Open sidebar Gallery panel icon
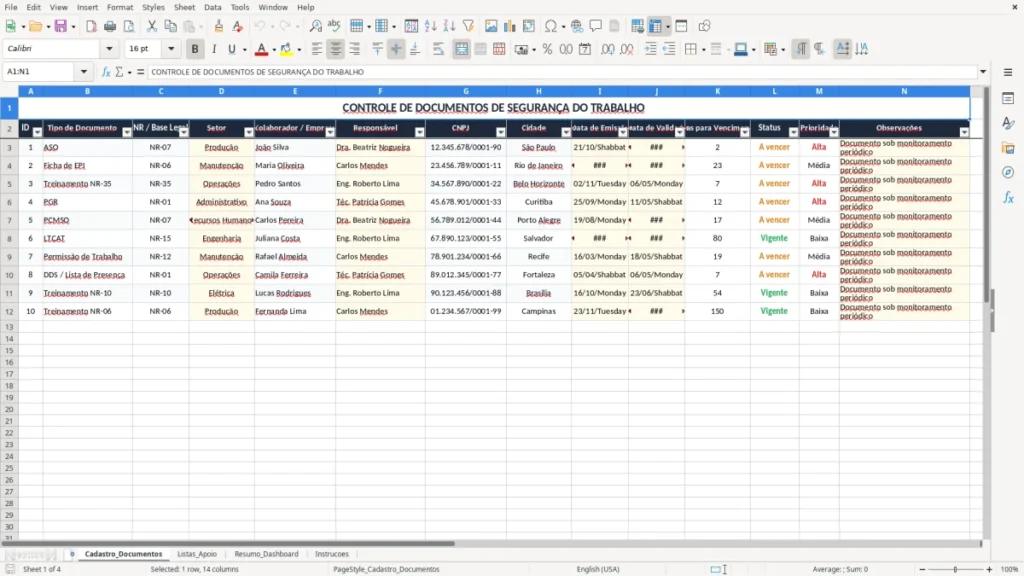Screen dimensions: 1024x576 pos(1008,148)
